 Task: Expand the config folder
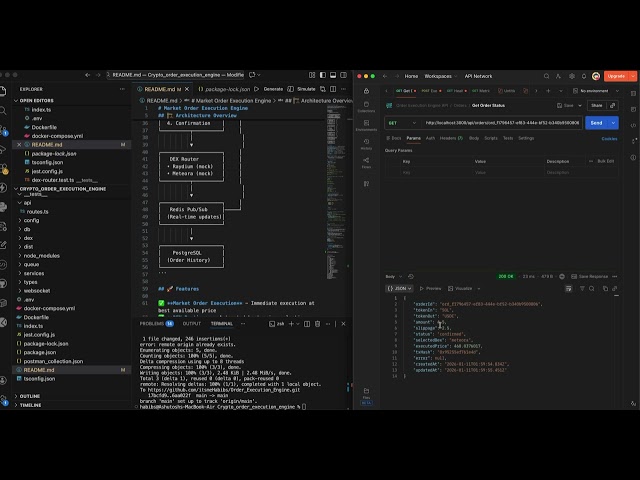point(31,220)
